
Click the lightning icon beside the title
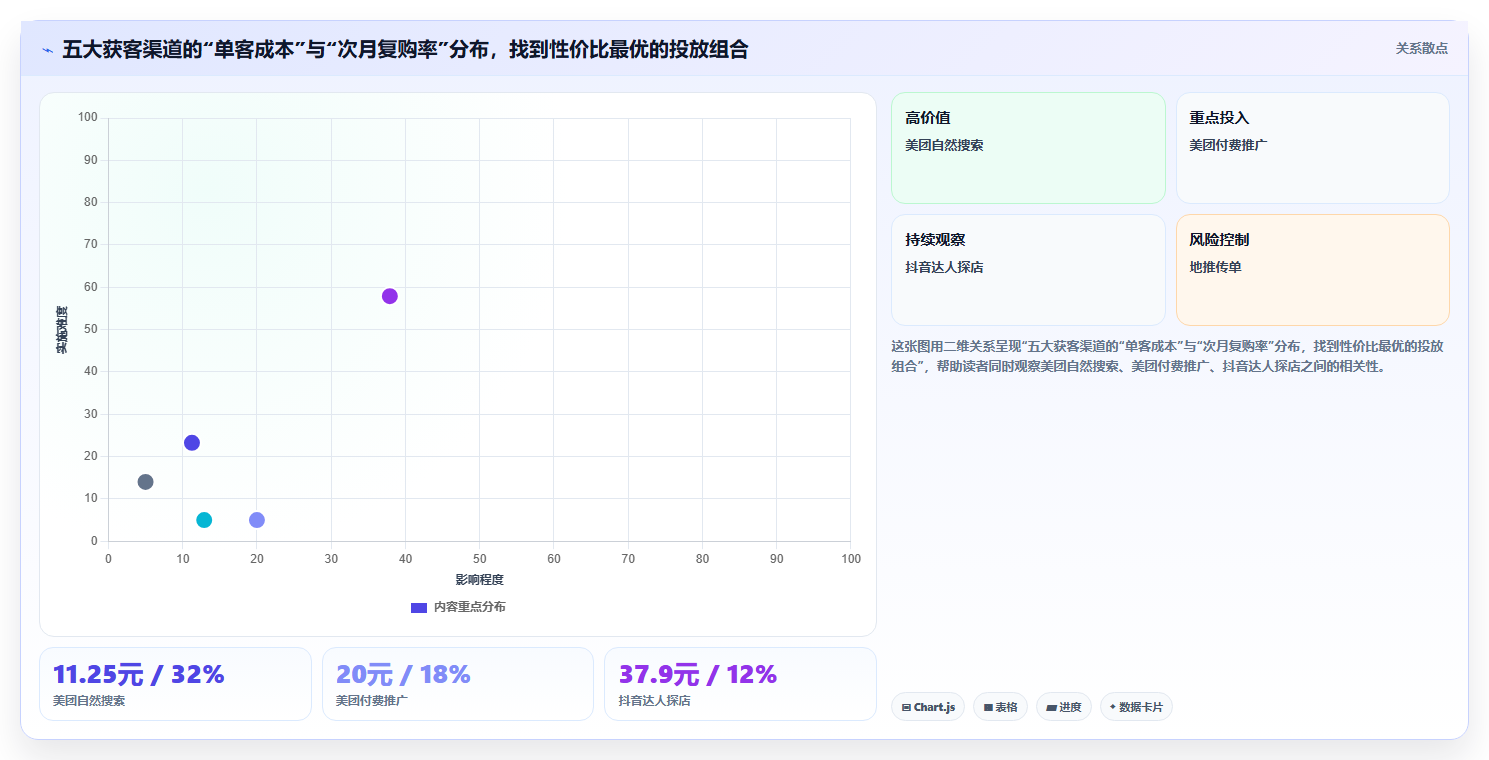pos(47,49)
